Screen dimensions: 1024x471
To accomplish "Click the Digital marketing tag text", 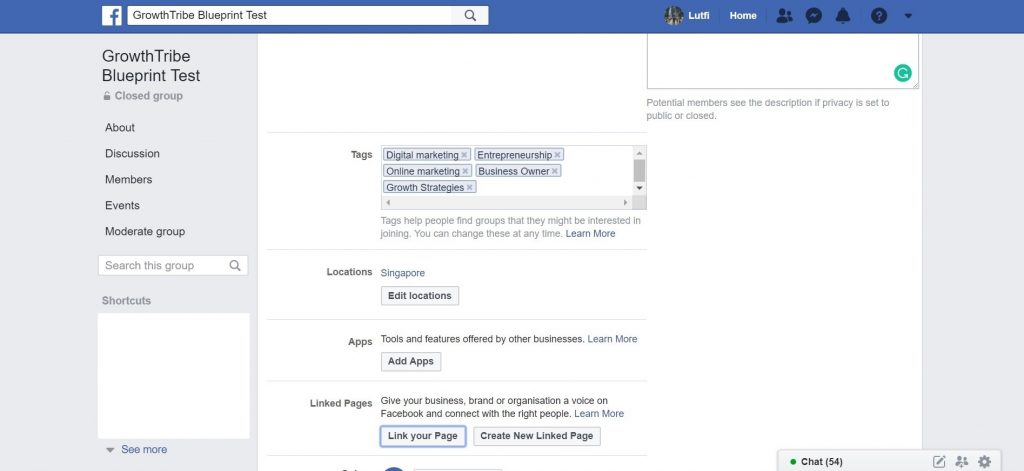I will point(422,155).
